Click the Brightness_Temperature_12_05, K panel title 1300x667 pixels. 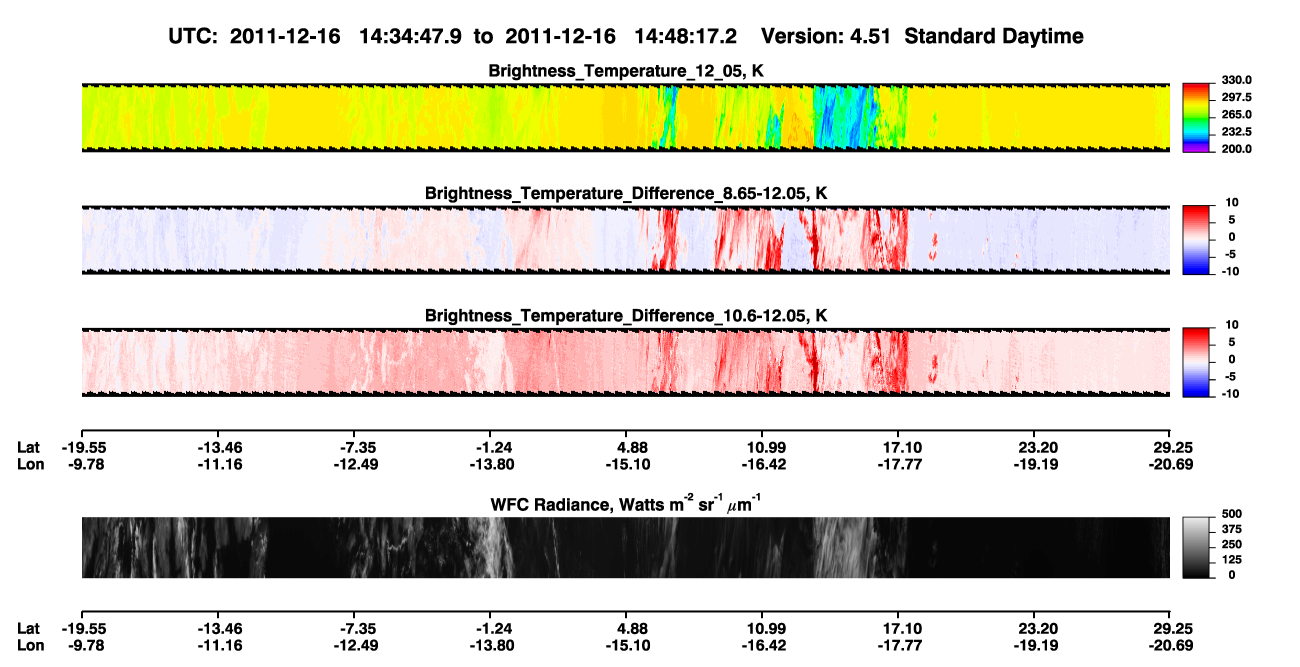coord(625,71)
